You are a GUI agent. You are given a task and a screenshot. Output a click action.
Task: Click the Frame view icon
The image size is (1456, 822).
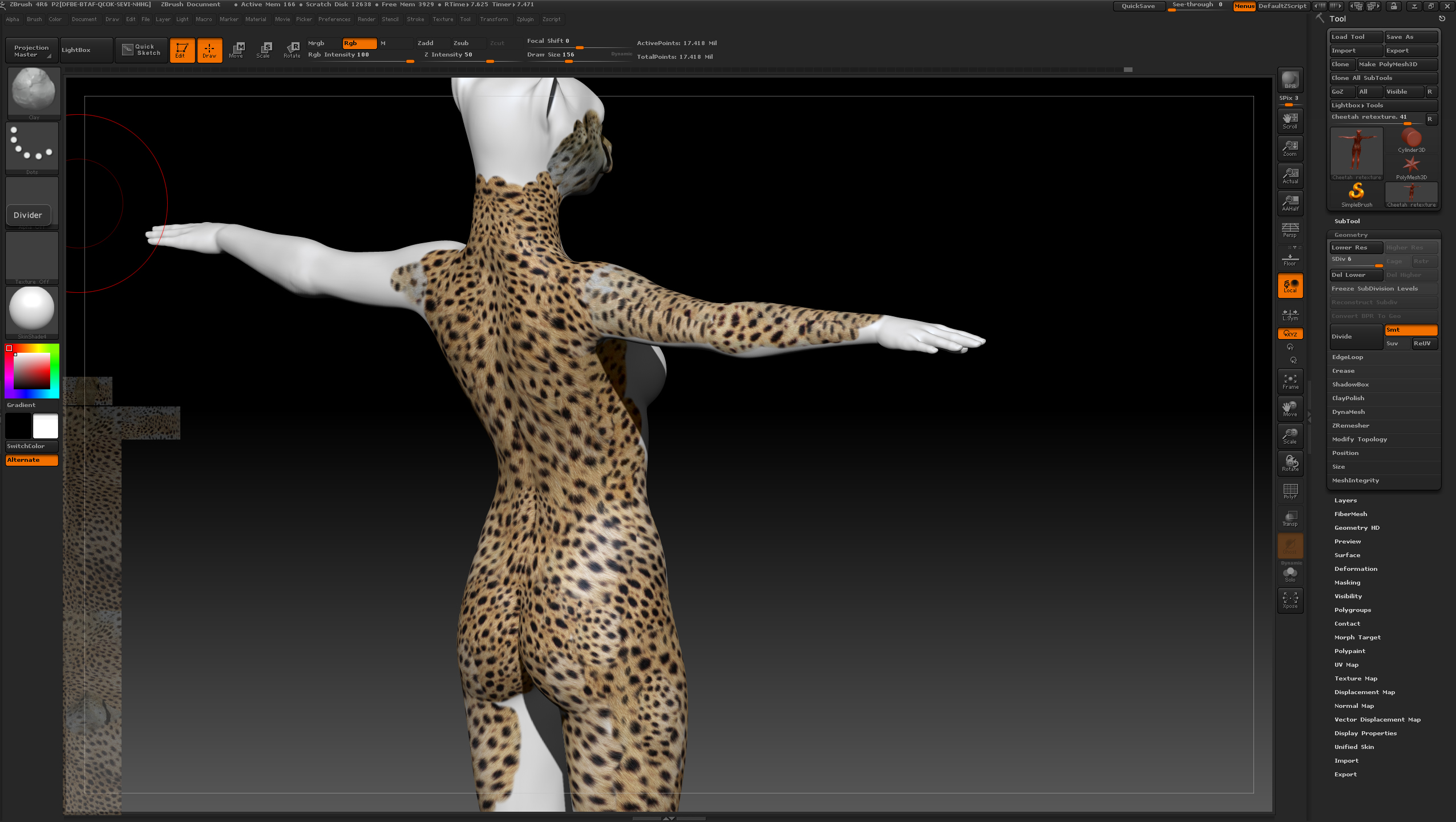pyautogui.click(x=1290, y=381)
